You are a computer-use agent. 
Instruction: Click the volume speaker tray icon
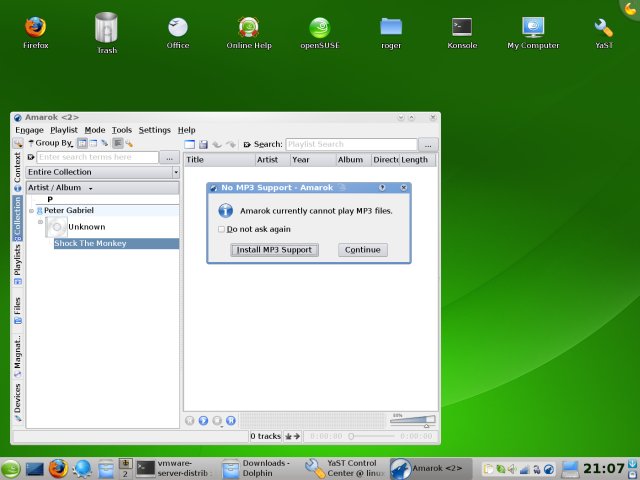click(x=512, y=469)
